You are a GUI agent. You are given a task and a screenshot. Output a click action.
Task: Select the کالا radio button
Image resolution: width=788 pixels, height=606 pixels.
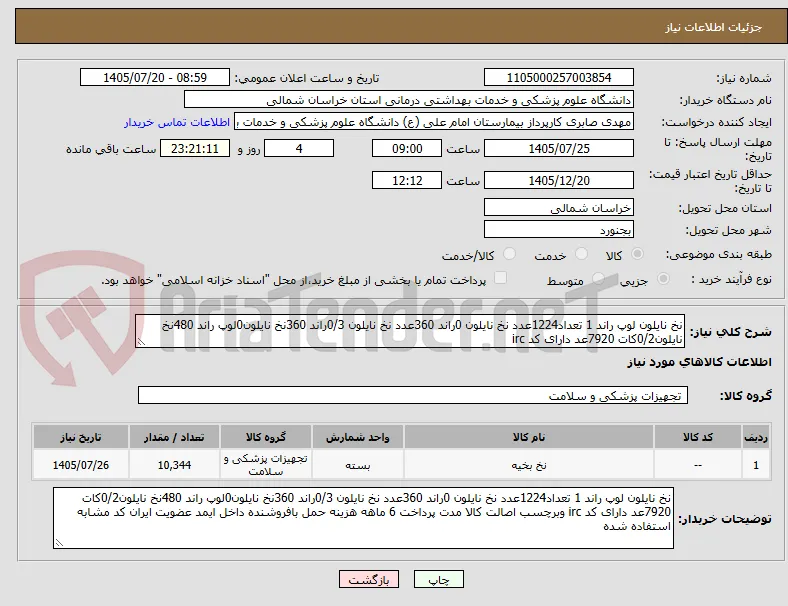(637, 254)
